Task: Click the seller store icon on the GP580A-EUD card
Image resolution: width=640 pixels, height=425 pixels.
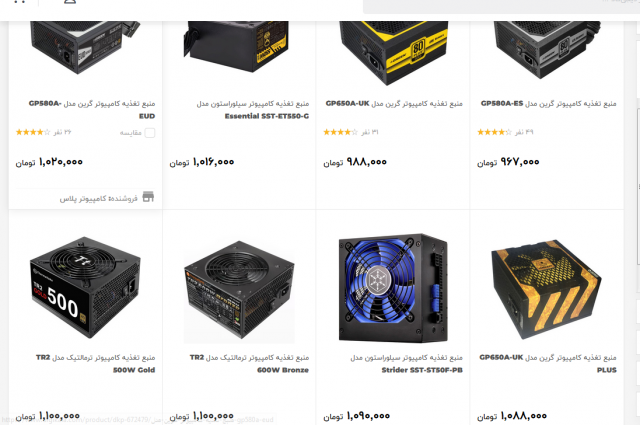Action: tap(148, 197)
